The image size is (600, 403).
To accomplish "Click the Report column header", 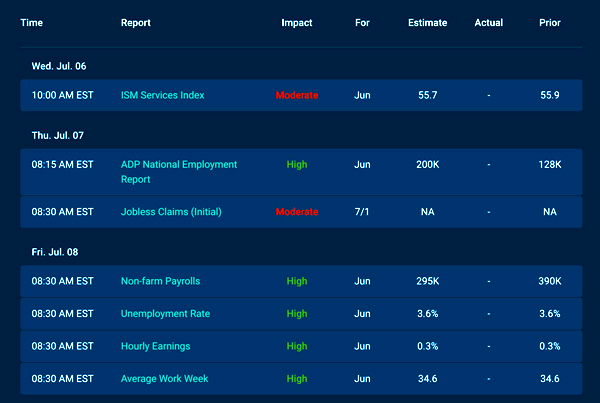I will click(136, 22).
